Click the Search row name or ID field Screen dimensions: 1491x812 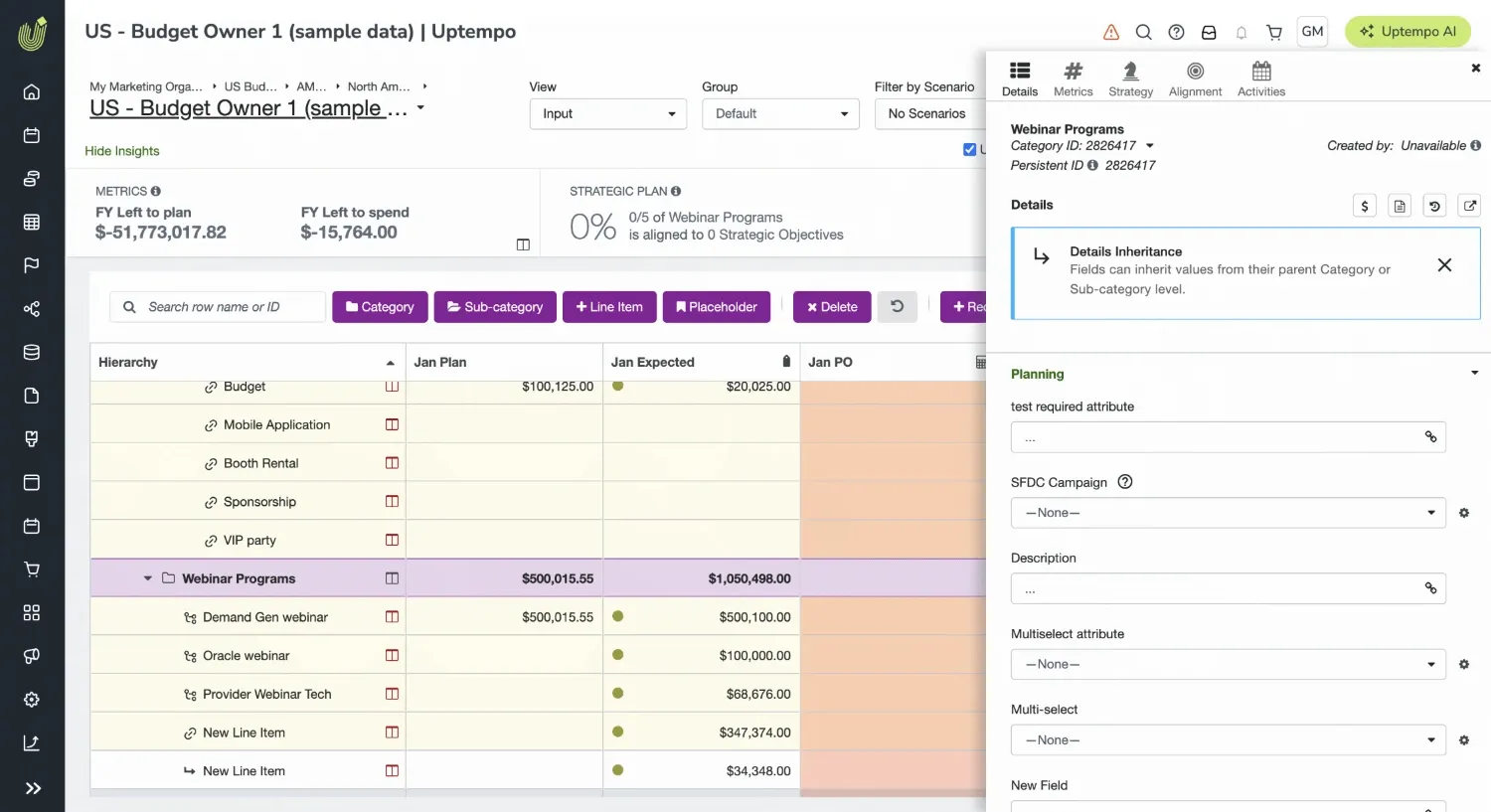[x=218, y=307]
